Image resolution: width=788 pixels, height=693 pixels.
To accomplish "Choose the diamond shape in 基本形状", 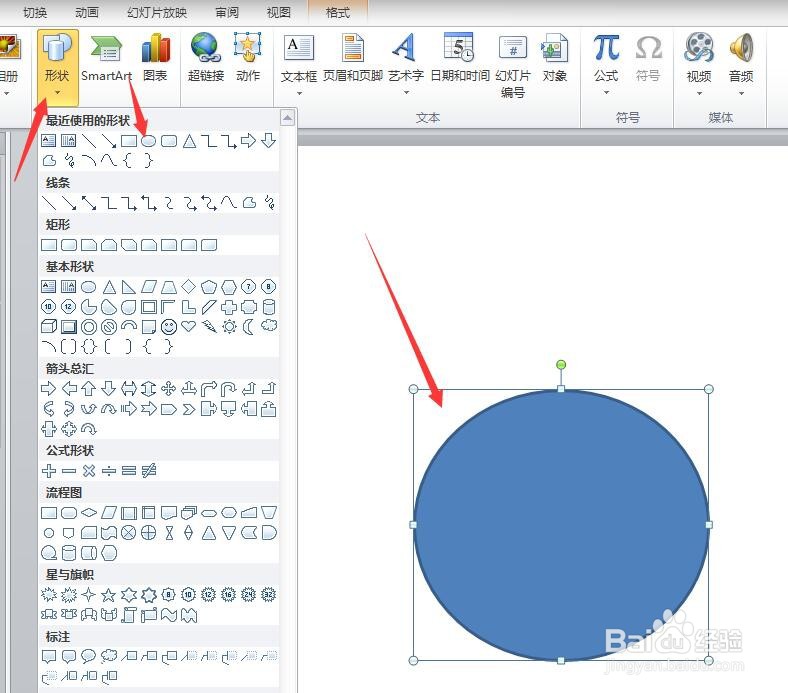I will [188, 286].
